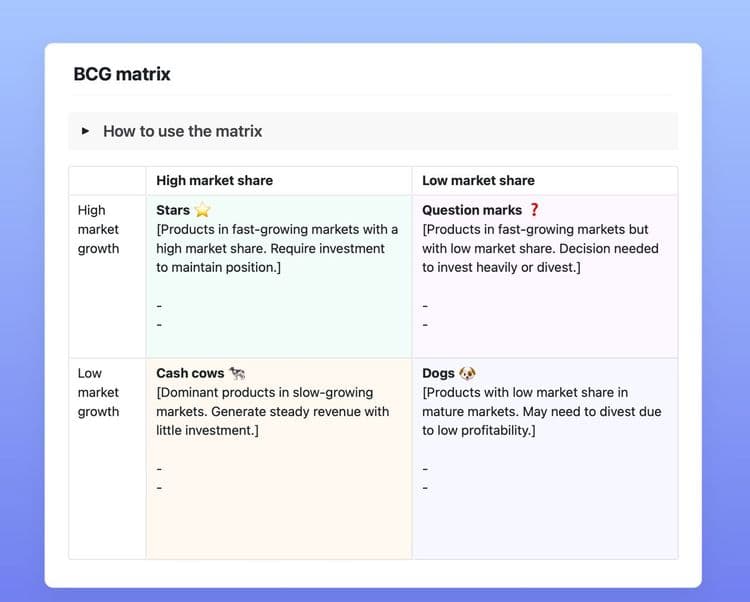Screen dimensions: 750x602
Task: Click the High market growth row label
Action: (x=98, y=229)
